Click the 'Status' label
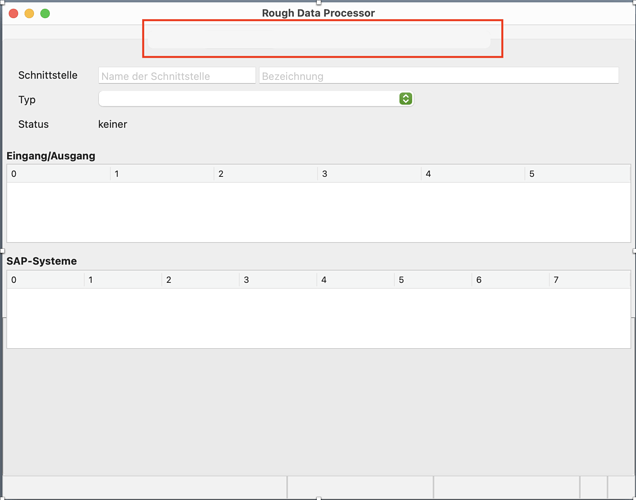 pyautogui.click(x=33, y=124)
